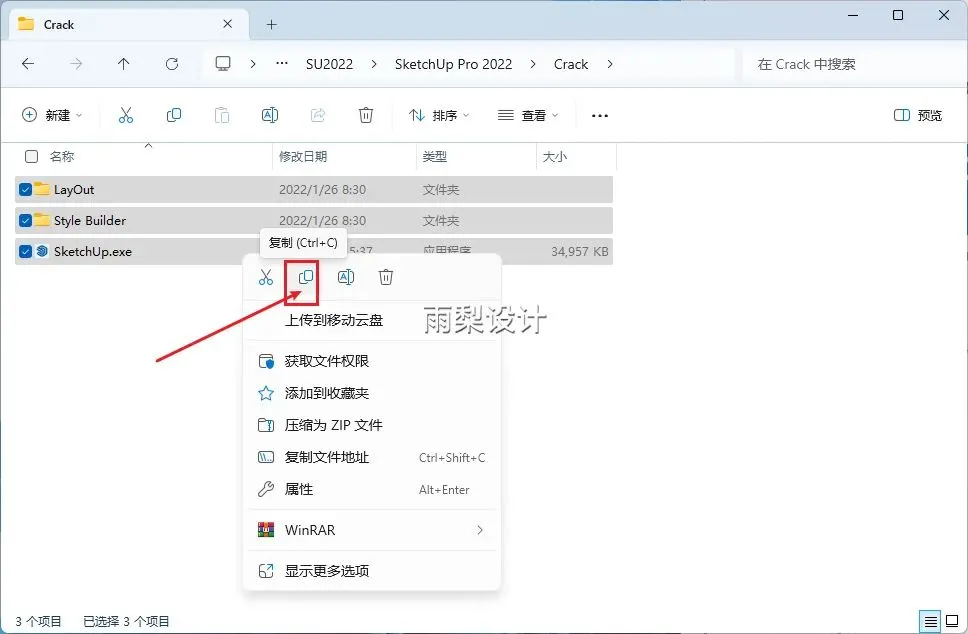Expand the chevron after Crack breadcrumb
The height and width of the screenshot is (634, 968).
point(610,64)
